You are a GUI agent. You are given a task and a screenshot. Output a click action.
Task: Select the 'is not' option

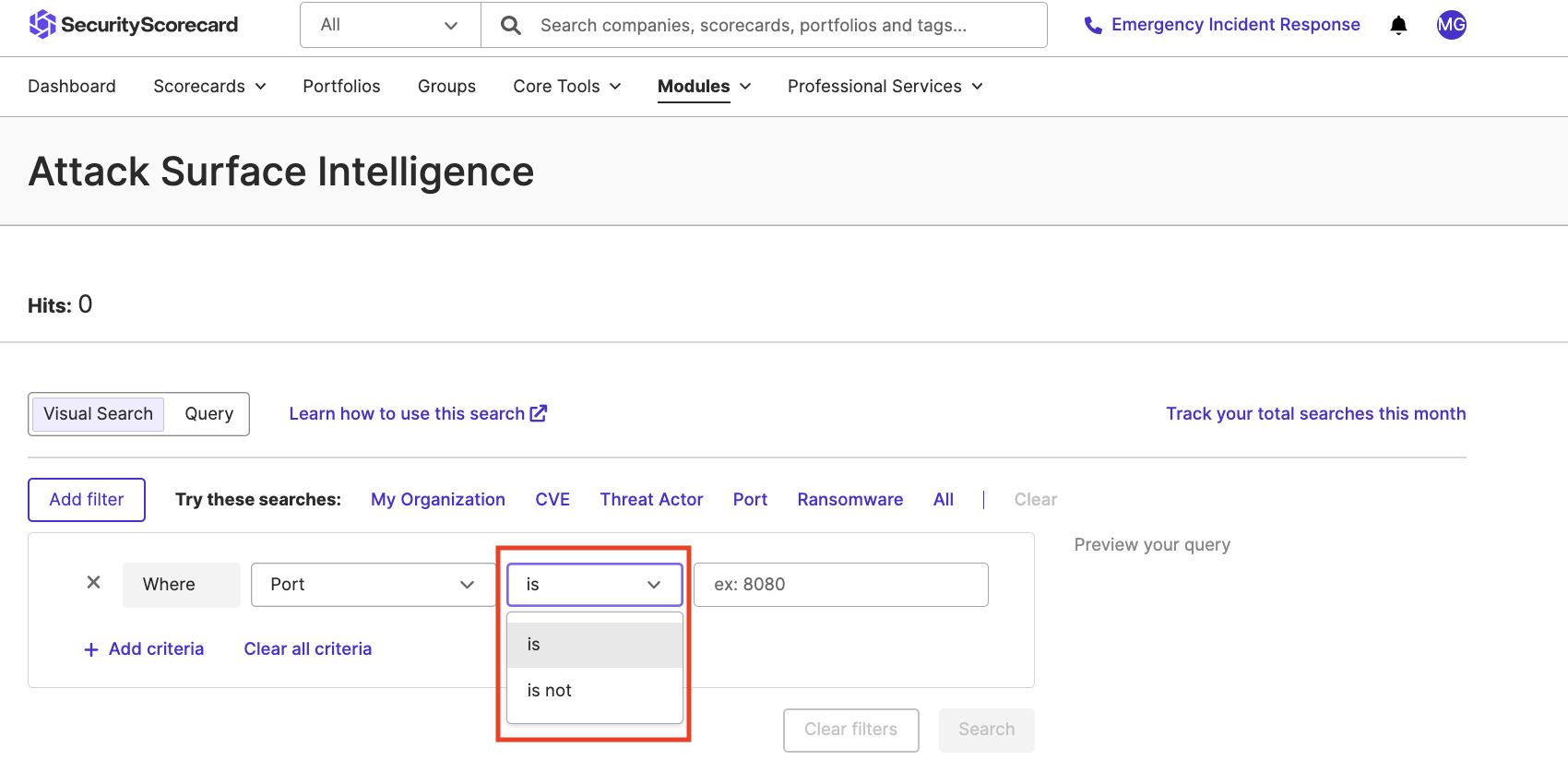tap(595, 691)
